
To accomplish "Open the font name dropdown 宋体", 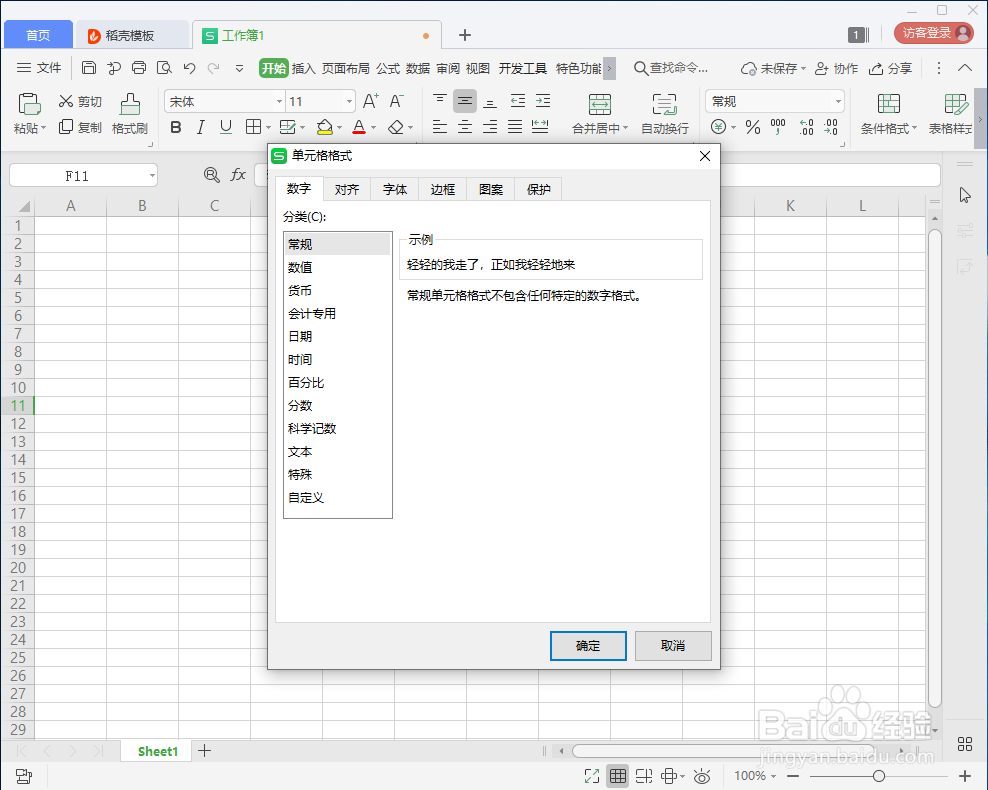I will pyautogui.click(x=279, y=101).
